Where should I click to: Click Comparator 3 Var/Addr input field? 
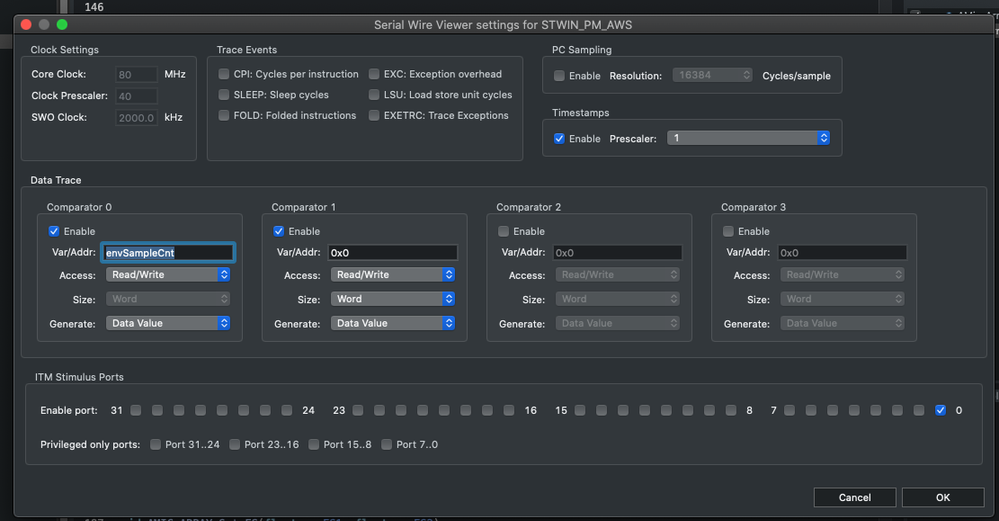(x=842, y=253)
